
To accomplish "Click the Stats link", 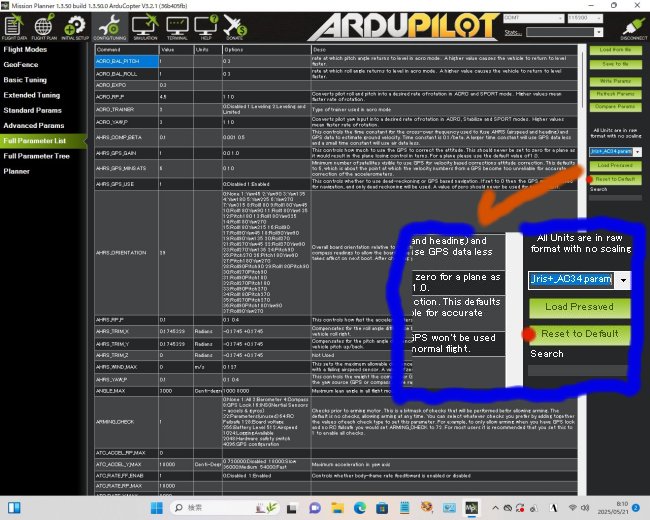I will click(513, 33).
